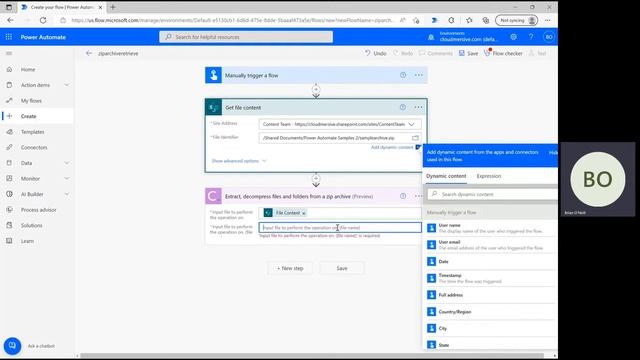Open My flows in sidebar

coord(31,100)
